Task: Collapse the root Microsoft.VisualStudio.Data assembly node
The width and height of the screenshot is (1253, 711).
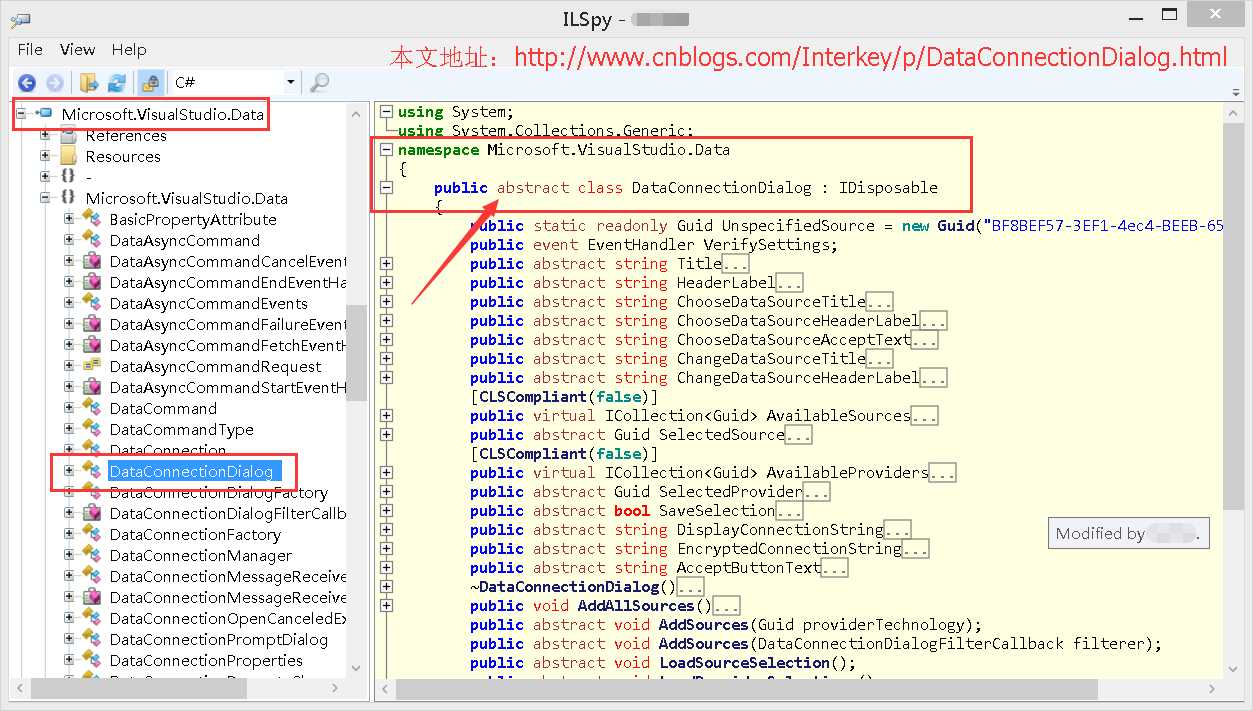Action: pyautogui.click(x=21, y=114)
